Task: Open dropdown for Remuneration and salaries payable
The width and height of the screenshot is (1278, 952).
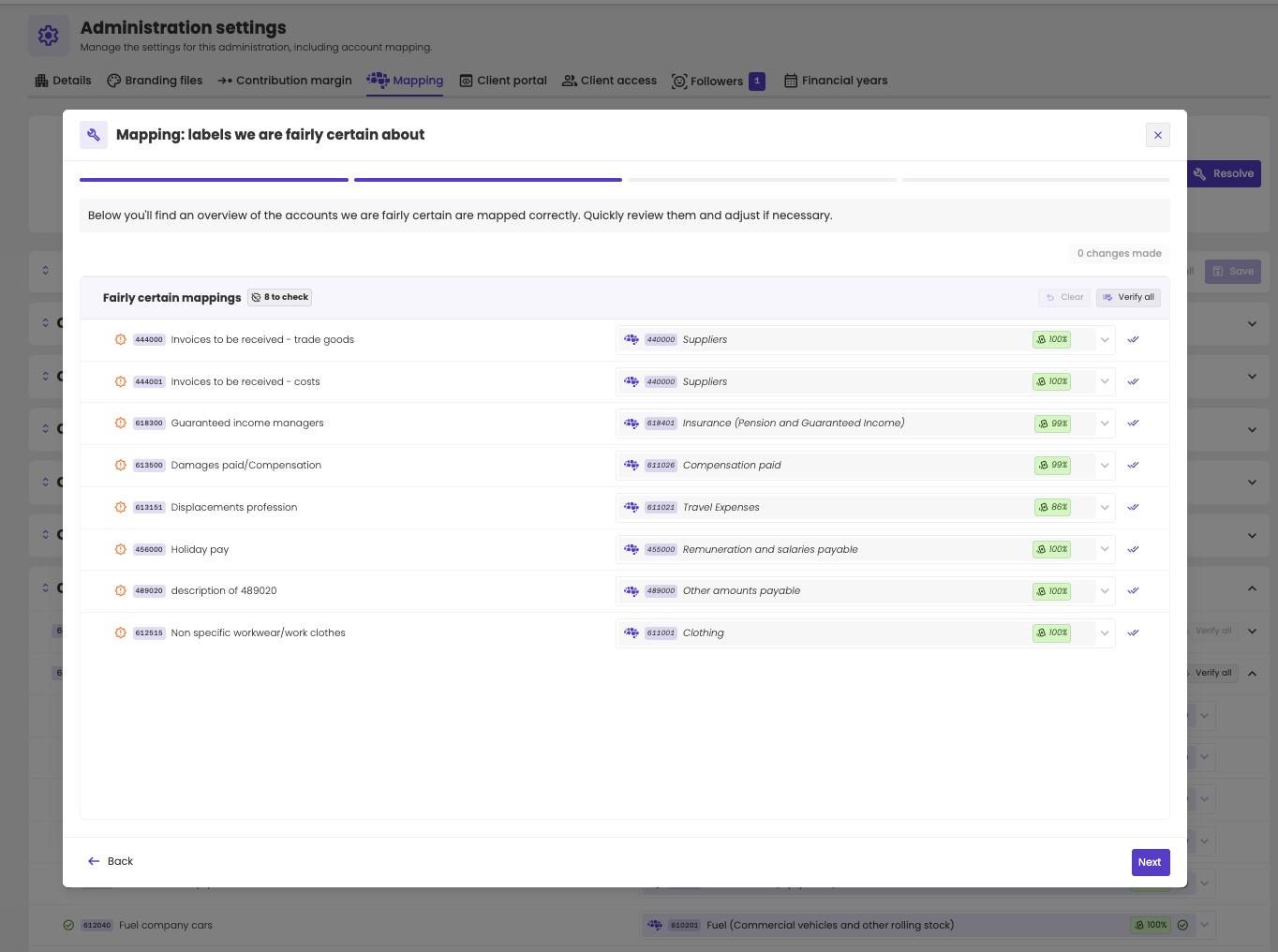Action: point(1105,549)
